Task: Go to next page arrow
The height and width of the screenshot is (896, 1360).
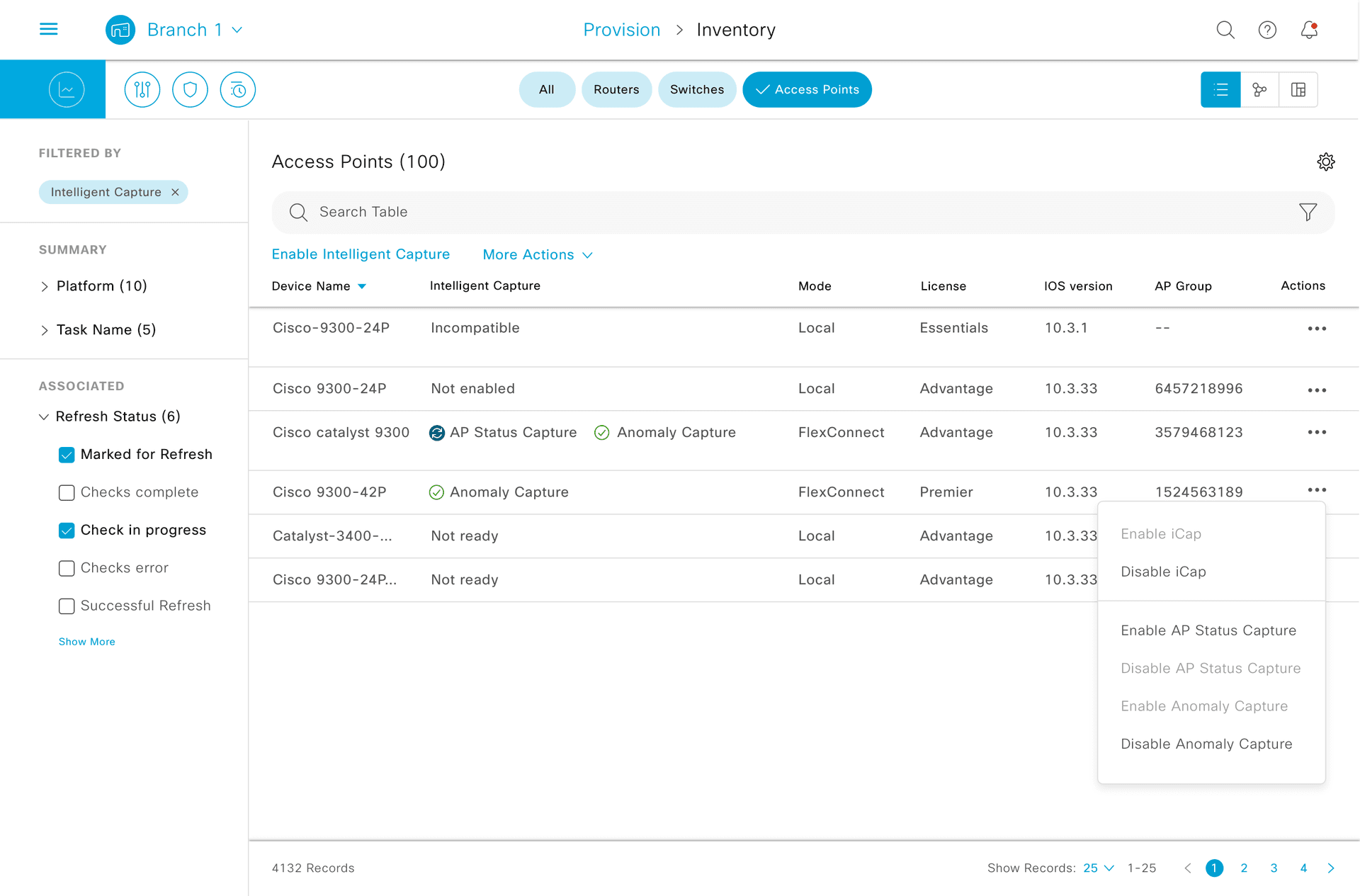Action: point(1331,868)
